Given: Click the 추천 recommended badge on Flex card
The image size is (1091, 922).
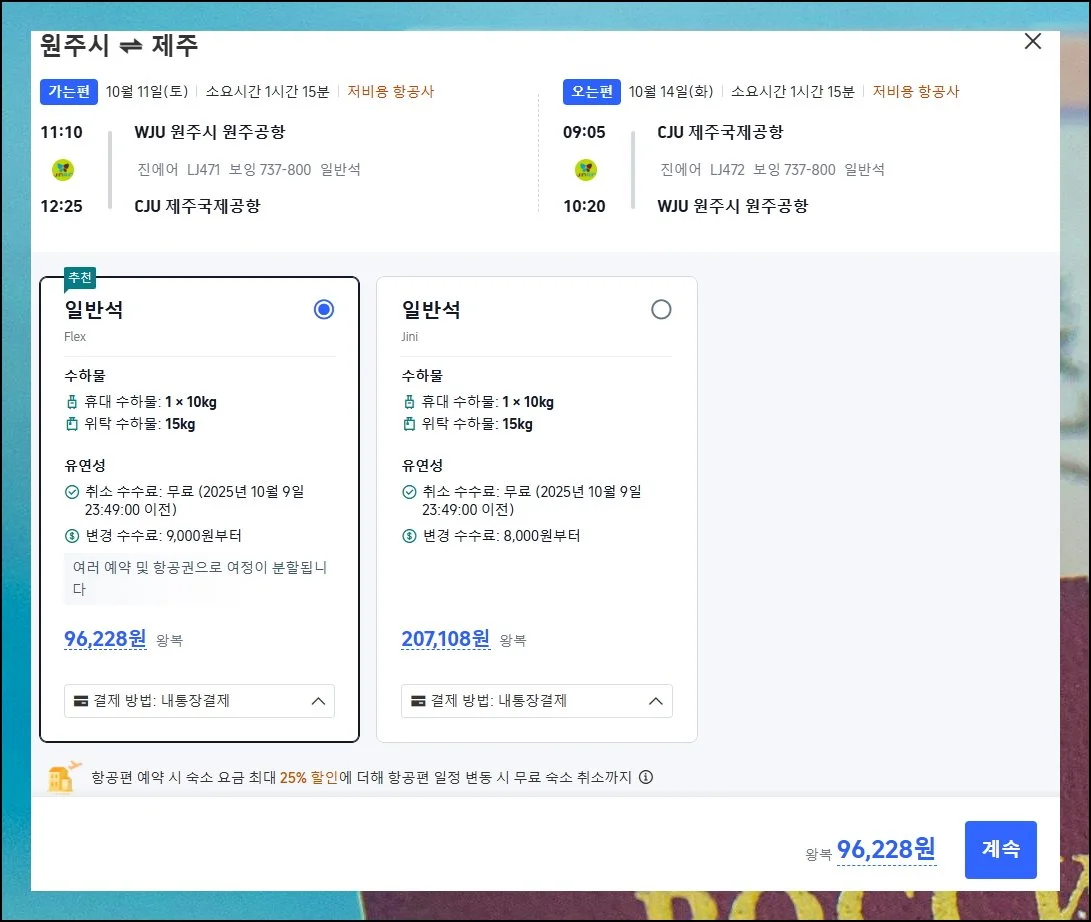Looking at the screenshot, I should click(x=80, y=278).
